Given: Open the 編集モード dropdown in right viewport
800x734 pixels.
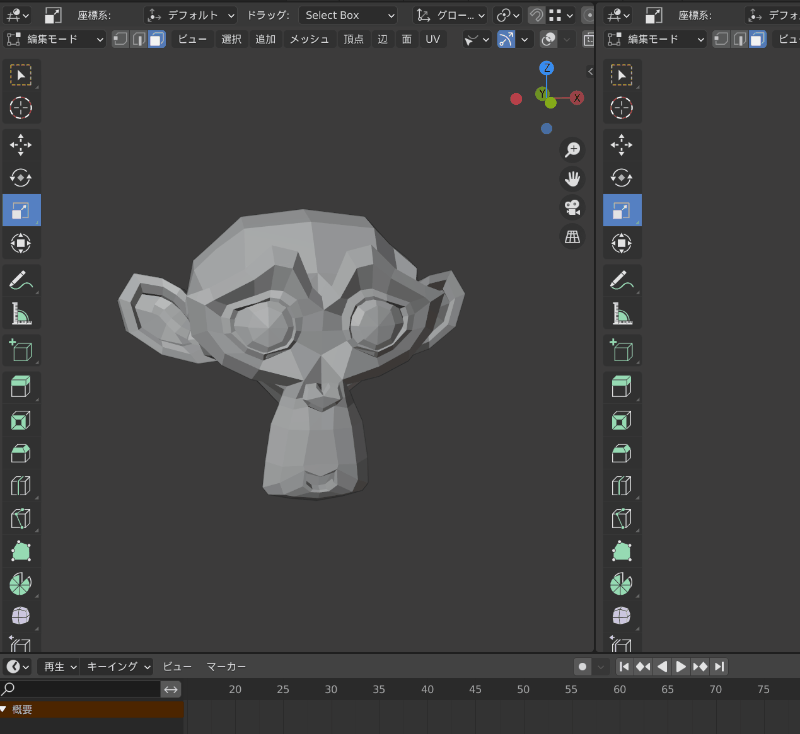Looking at the screenshot, I should [656, 39].
